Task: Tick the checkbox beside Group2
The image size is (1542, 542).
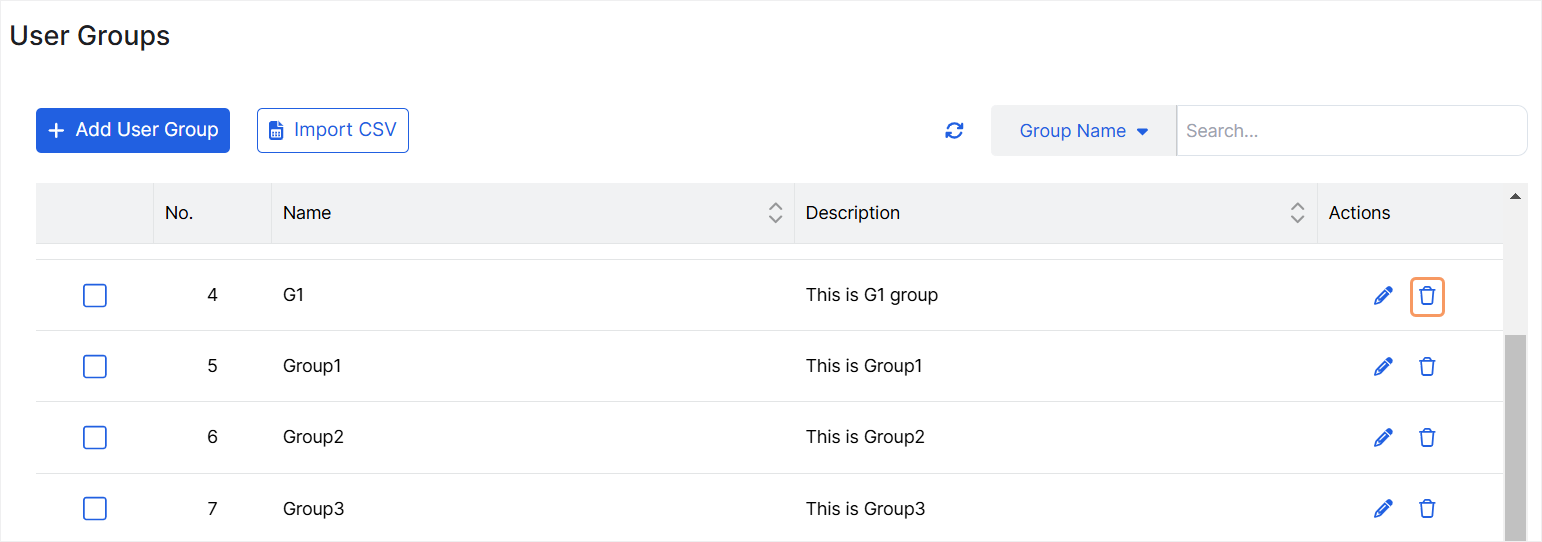Action: pos(95,438)
